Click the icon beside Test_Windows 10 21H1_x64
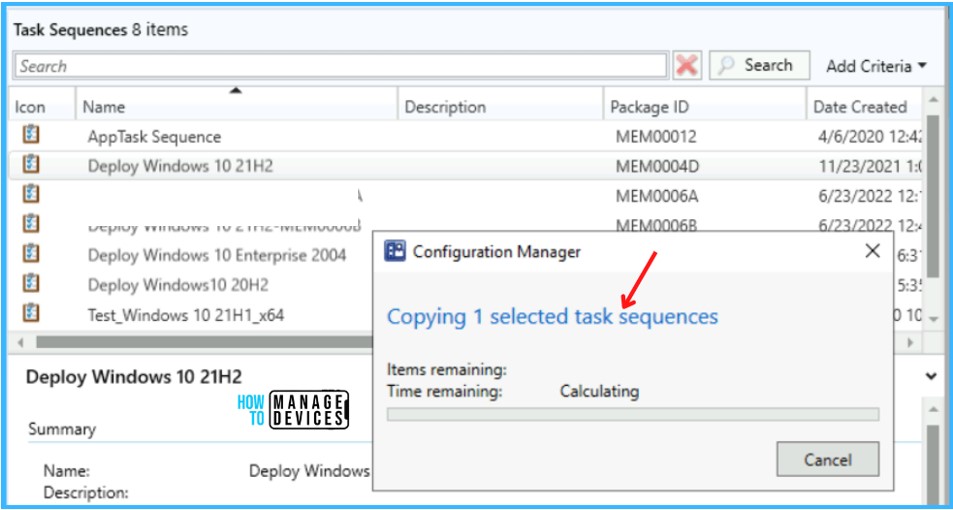This screenshot has height=510, width=953. pos(31,313)
